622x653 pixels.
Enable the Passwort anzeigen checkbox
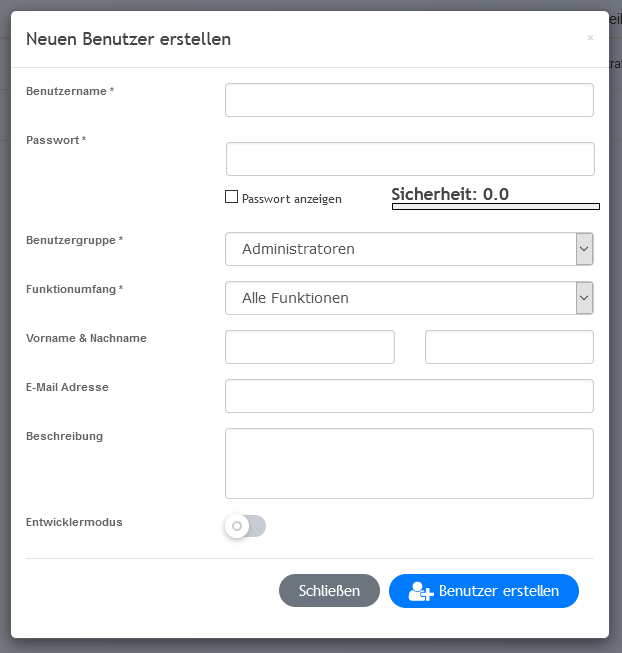pyautogui.click(x=232, y=198)
